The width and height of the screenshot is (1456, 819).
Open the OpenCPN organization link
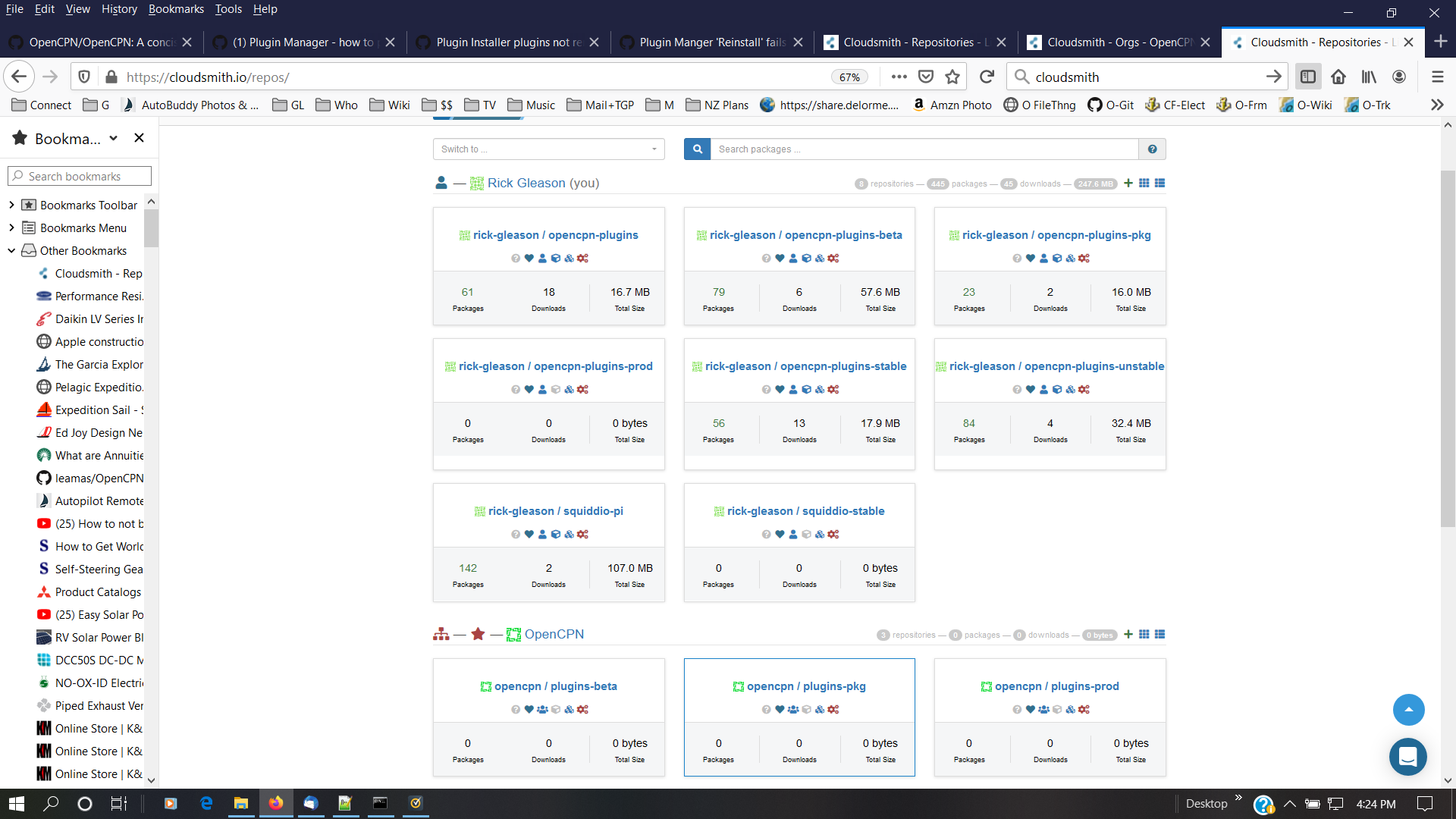[554, 635]
